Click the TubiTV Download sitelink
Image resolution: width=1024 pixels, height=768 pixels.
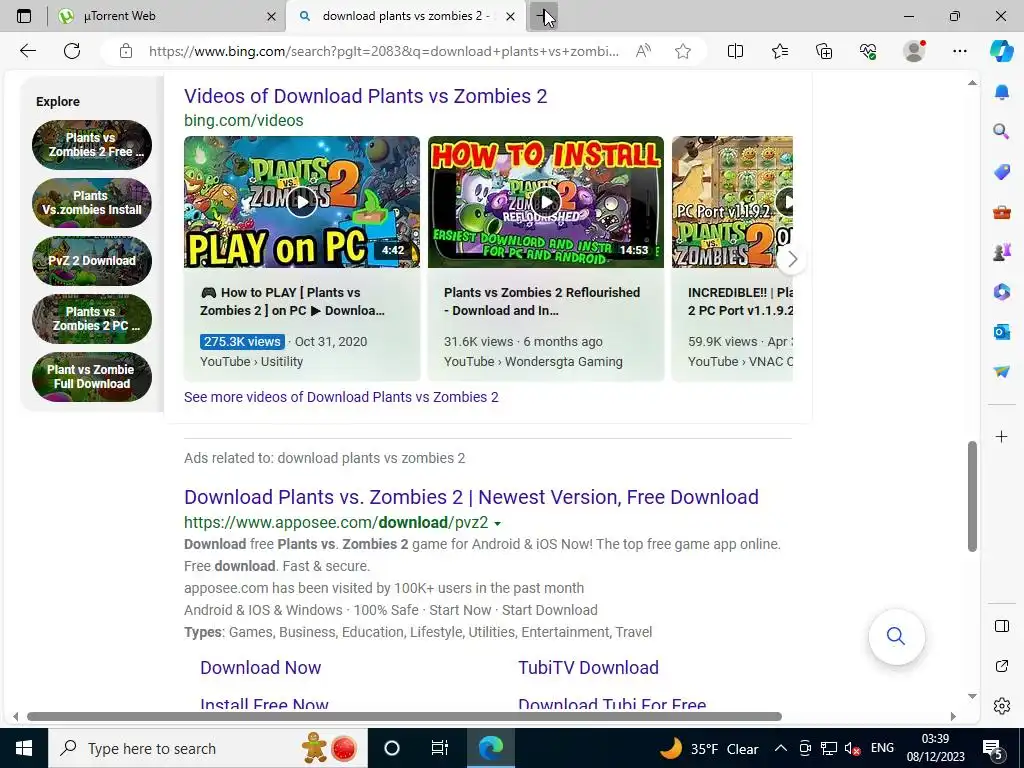pos(588,667)
